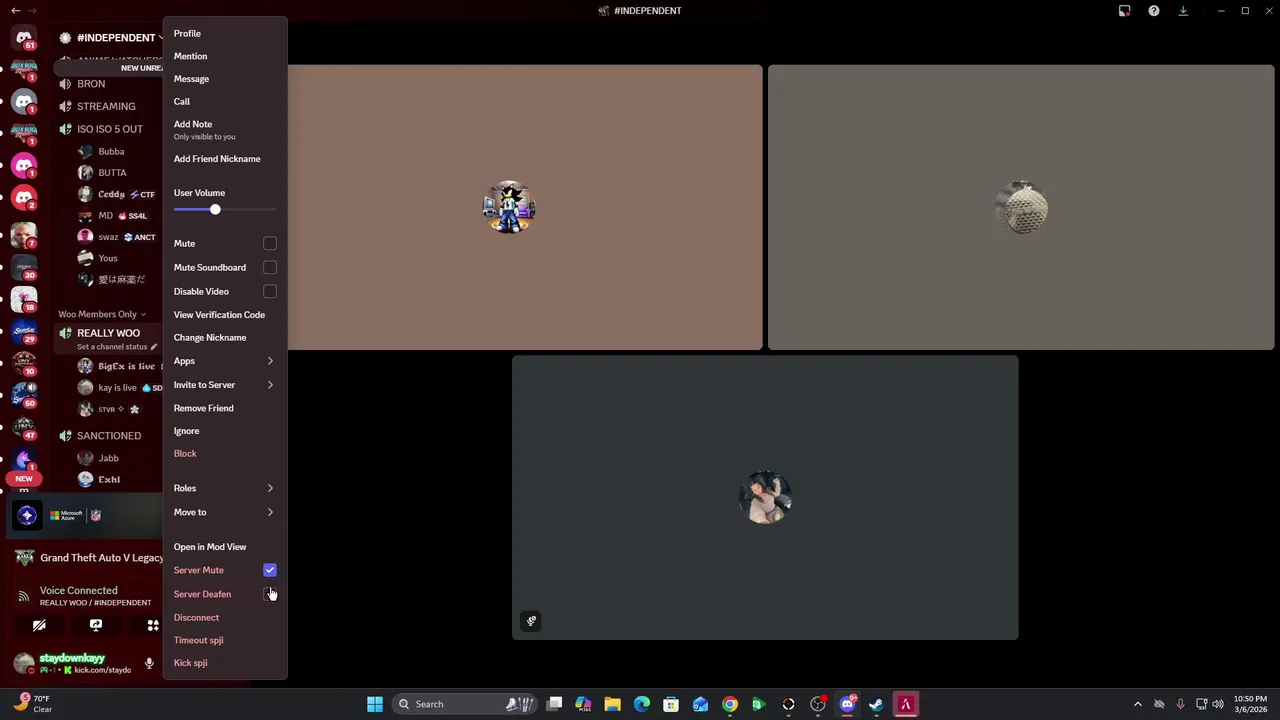Click Remove Friend
The image size is (1280, 720).
pyautogui.click(x=225, y=408)
